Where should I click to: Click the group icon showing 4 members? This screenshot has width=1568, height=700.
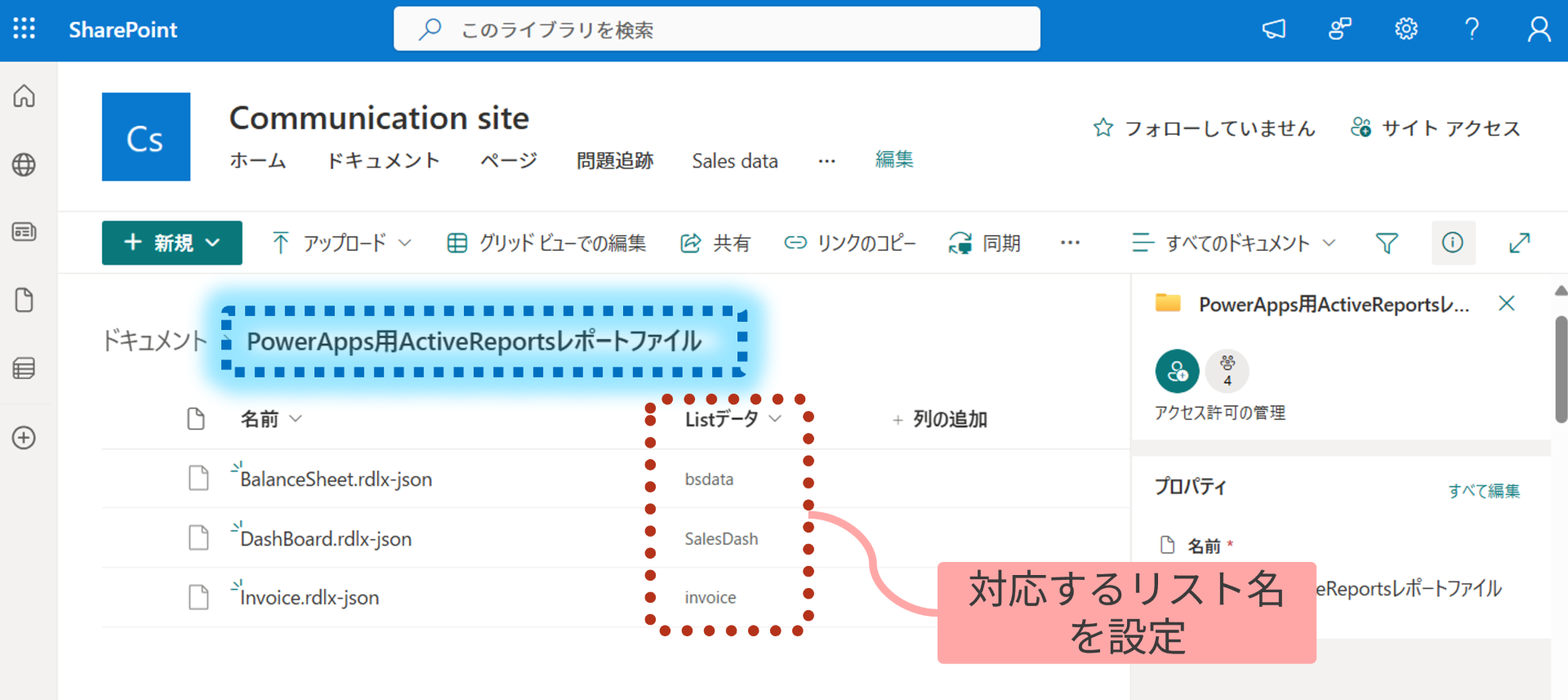click(1227, 371)
